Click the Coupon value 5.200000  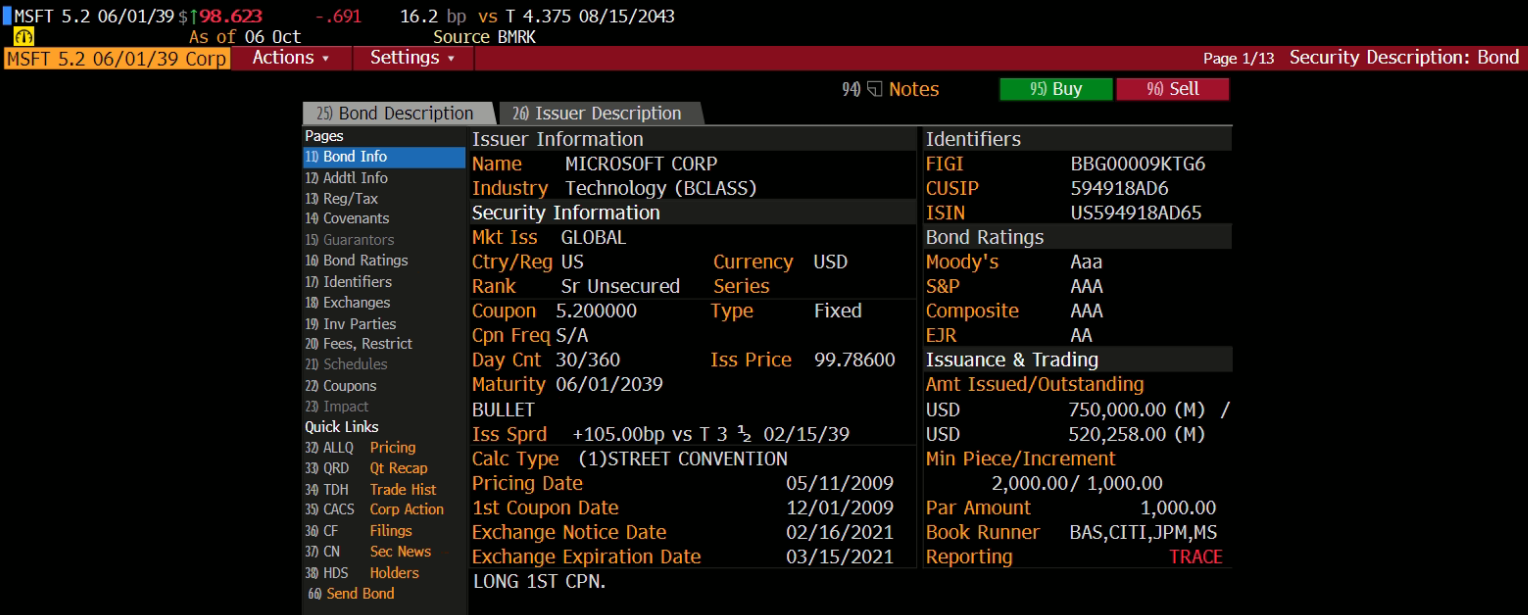pos(596,311)
